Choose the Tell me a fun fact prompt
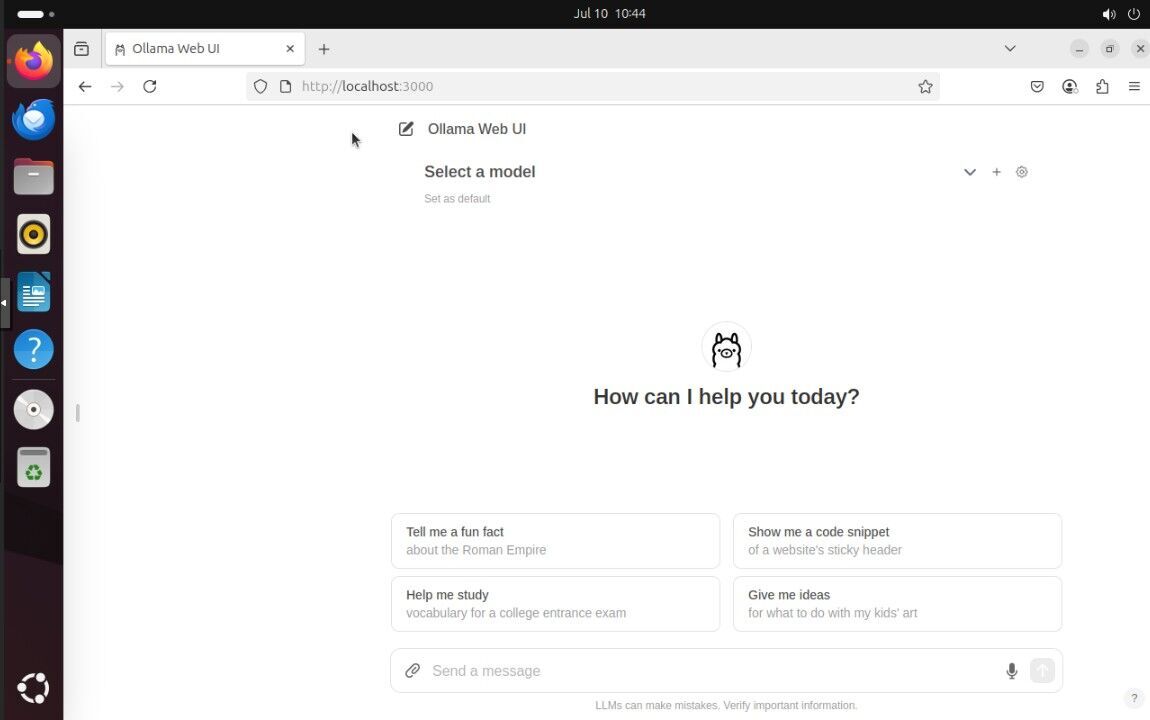The width and height of the screenshot is (1150, 720). coord(555,541)
